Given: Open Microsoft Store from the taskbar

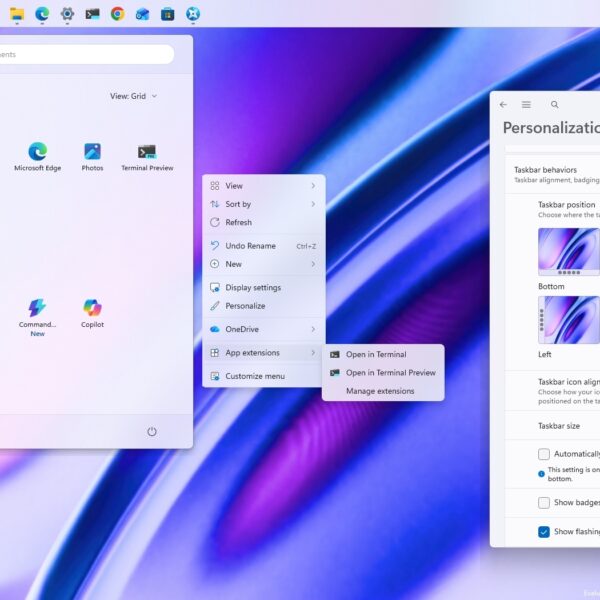Looking at the screenshot, I should [168, 14].
